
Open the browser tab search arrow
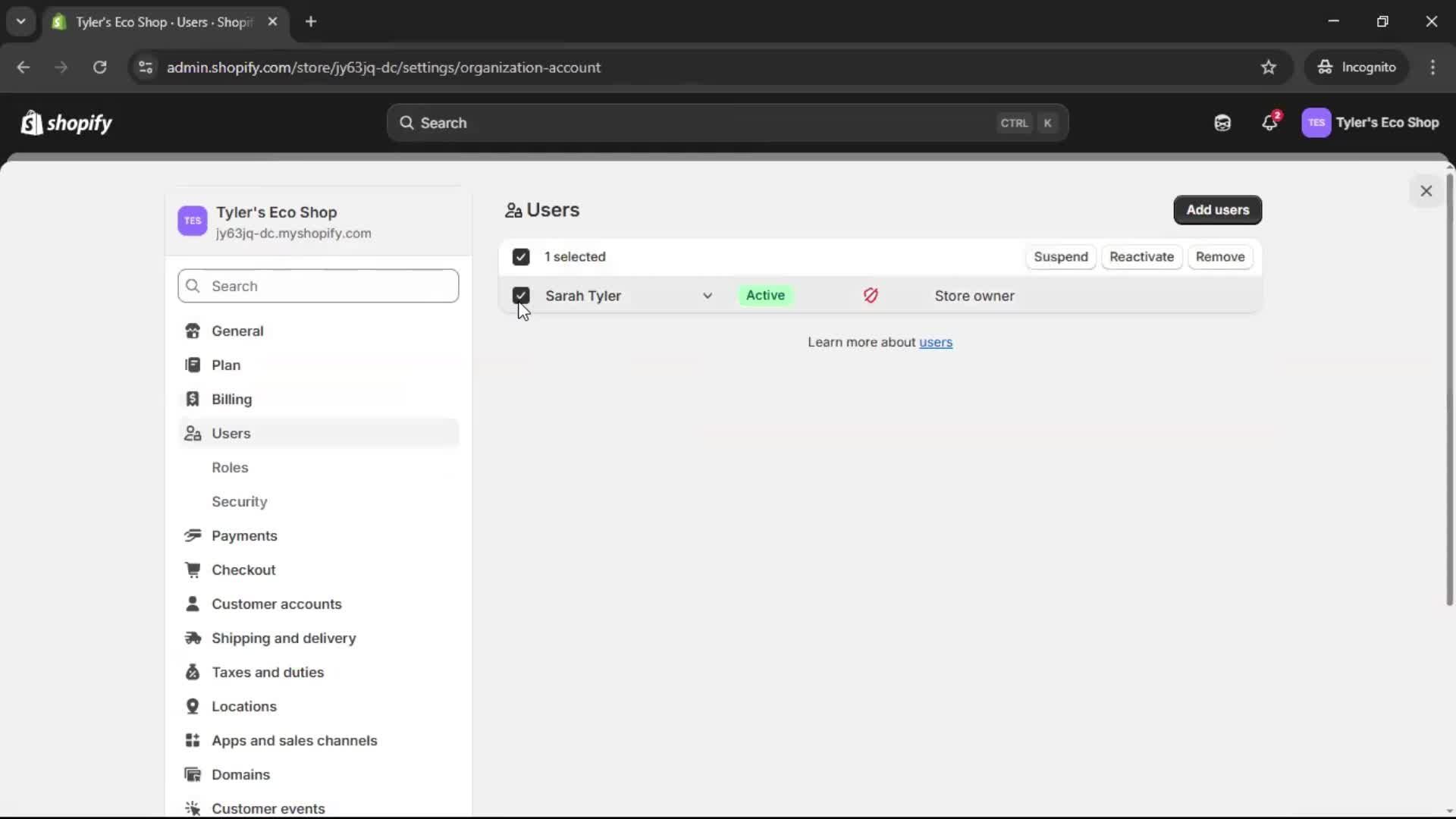click(x=20, y=21)
